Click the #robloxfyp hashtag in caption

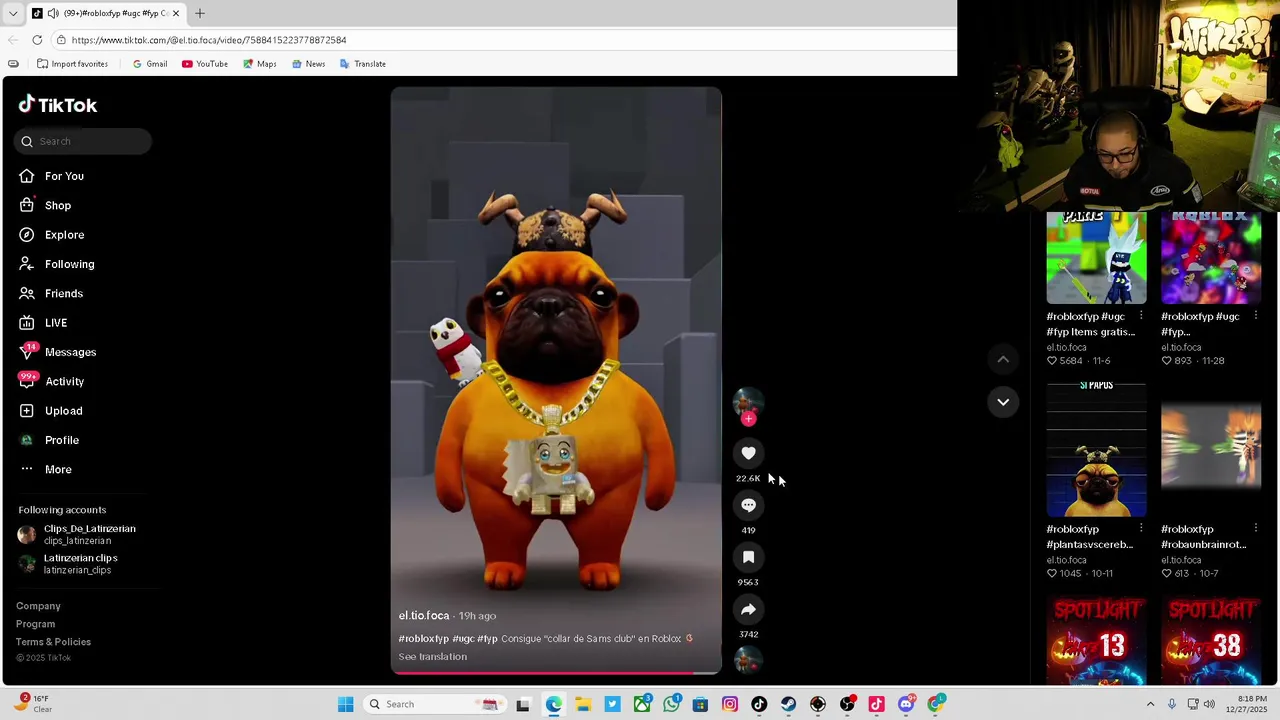[424, 639]
